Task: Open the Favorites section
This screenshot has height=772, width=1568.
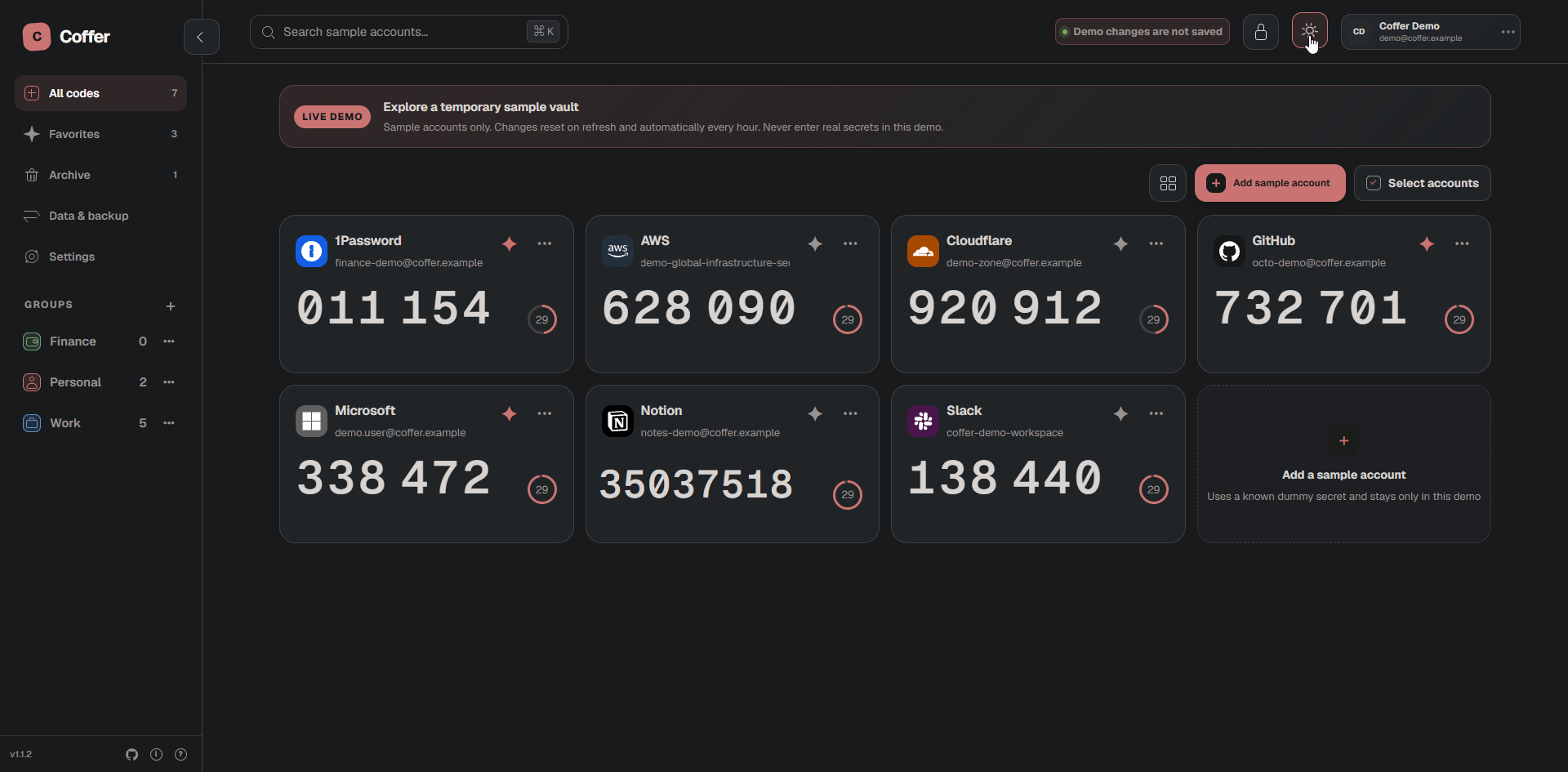Action: tap(100, 134)
